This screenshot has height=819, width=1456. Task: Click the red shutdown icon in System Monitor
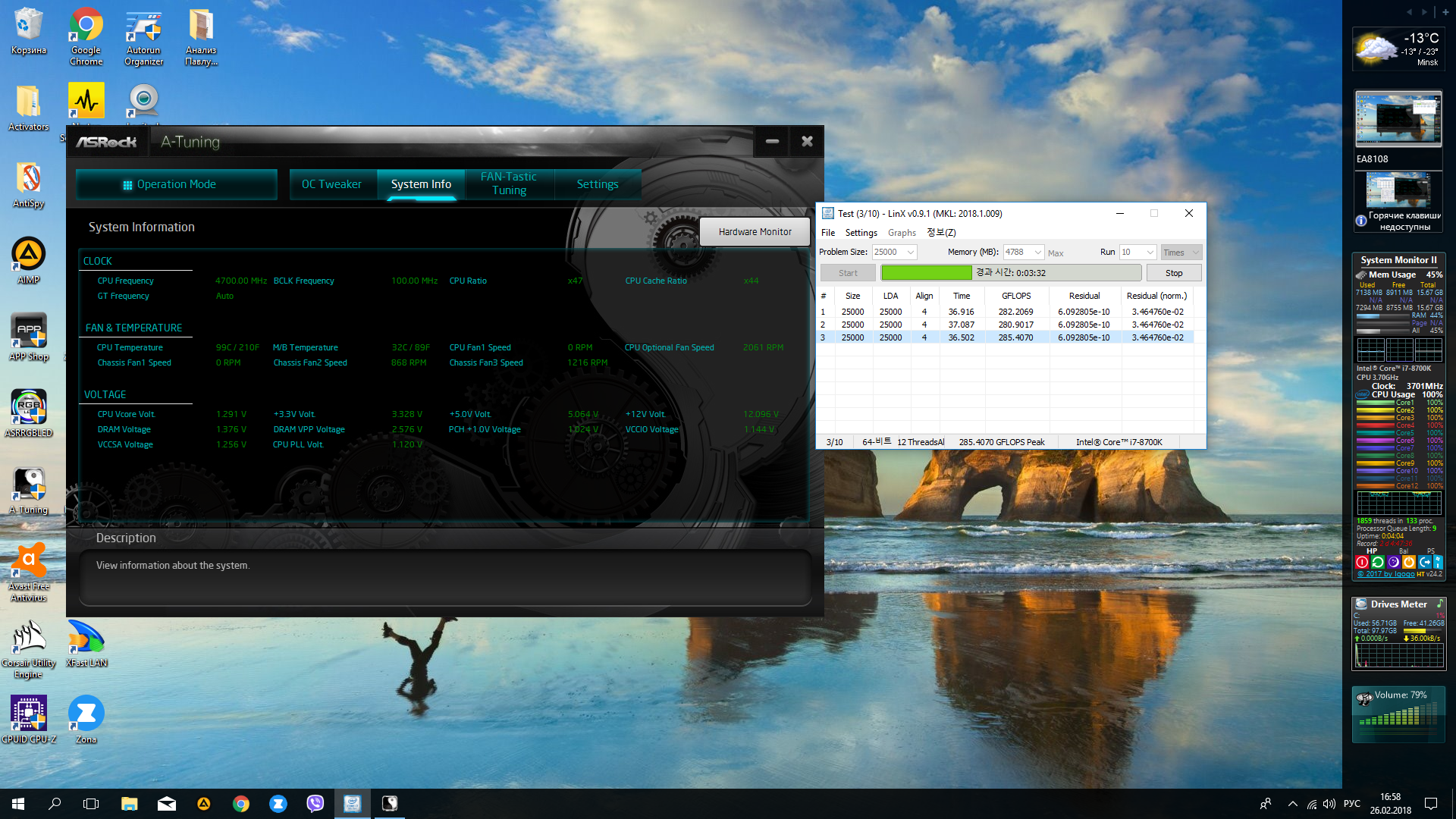[x=1362, y=562]
